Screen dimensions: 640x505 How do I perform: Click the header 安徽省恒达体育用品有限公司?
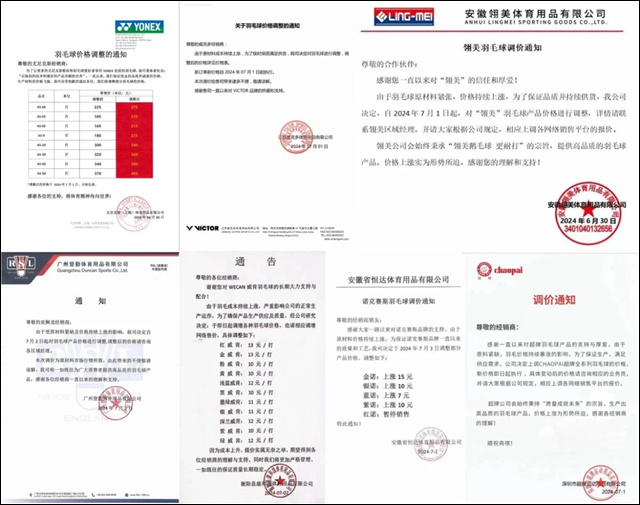398,280
